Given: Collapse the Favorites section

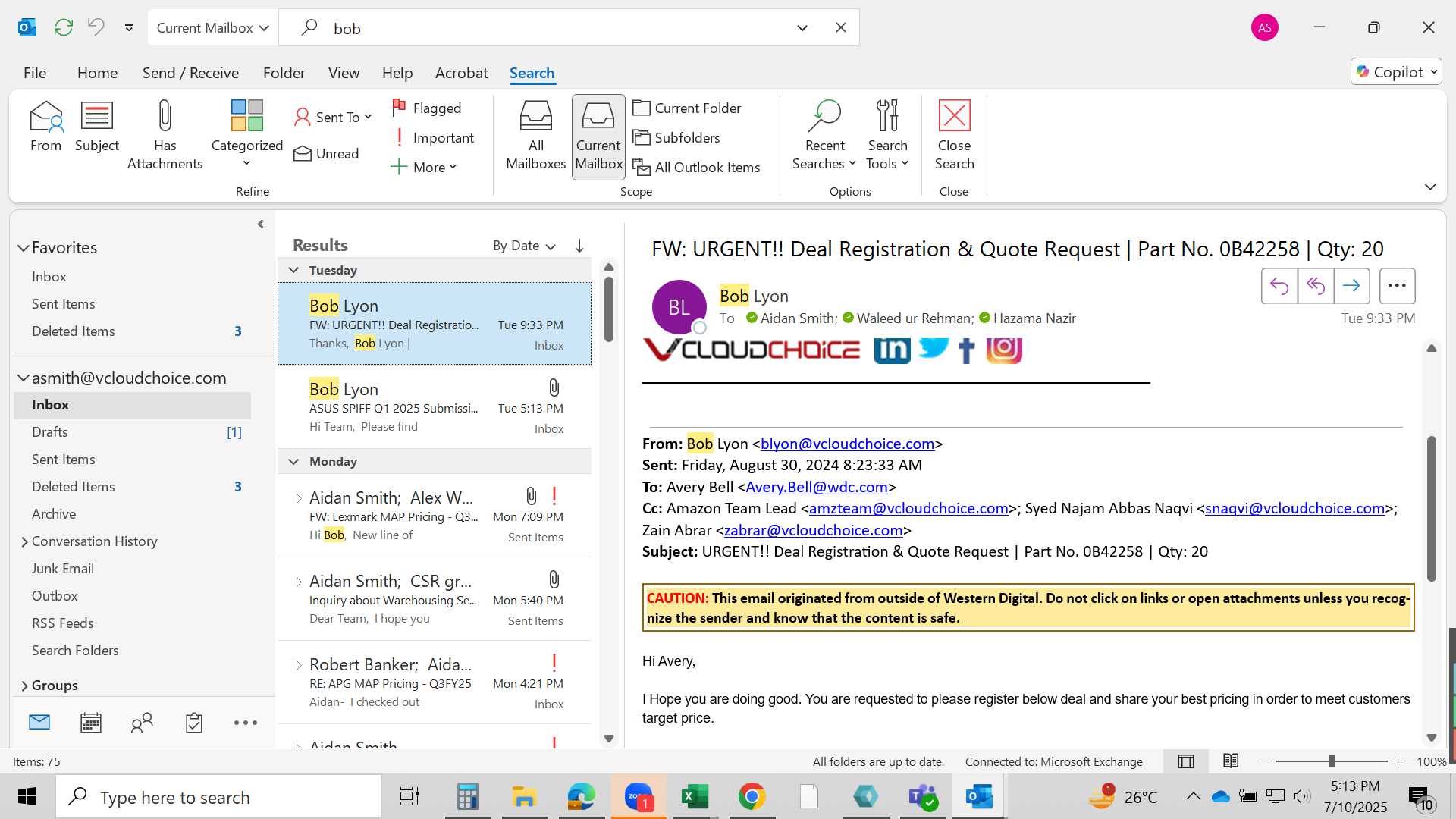Looking at the screenshot, I should click(24, 248).
